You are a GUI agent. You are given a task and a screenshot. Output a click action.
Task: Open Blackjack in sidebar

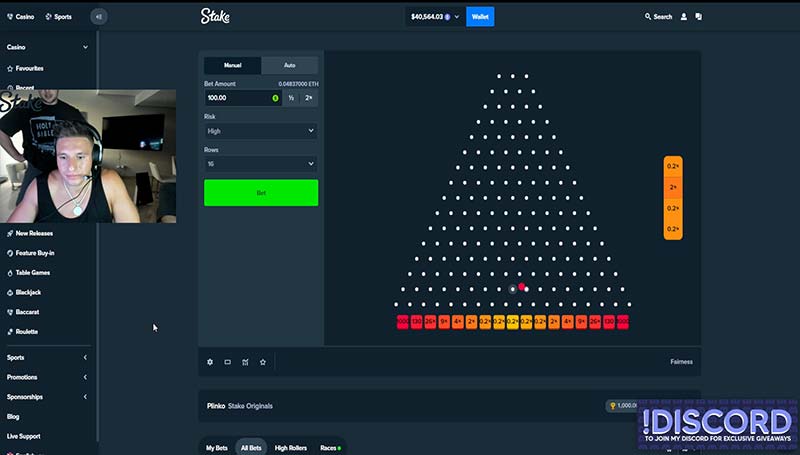24,292
